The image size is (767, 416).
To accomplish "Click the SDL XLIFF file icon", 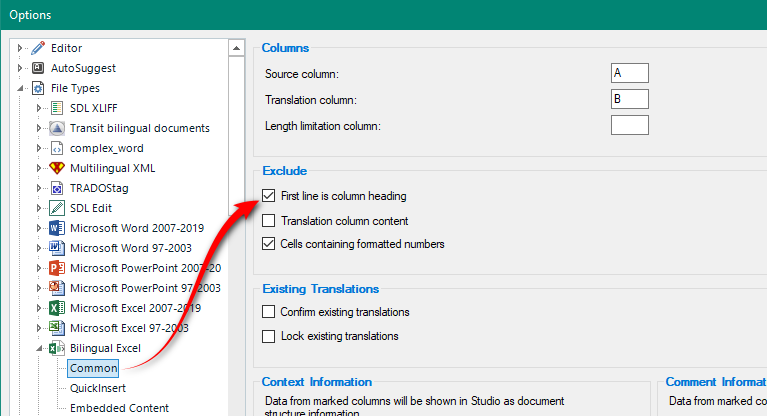I will pyautogui.click(x=57, y=108).
